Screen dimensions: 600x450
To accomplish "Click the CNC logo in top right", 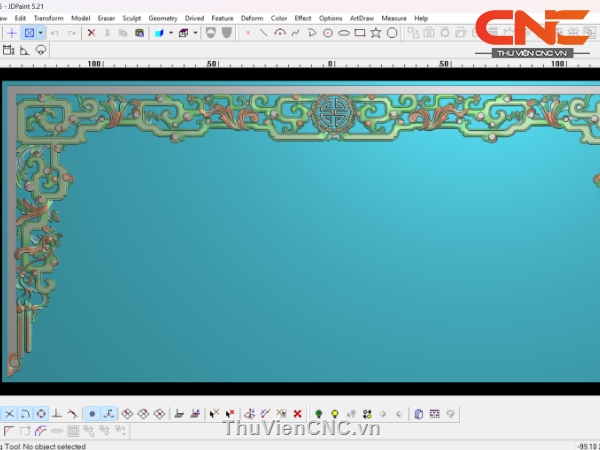I will click(x=532, y=30).
